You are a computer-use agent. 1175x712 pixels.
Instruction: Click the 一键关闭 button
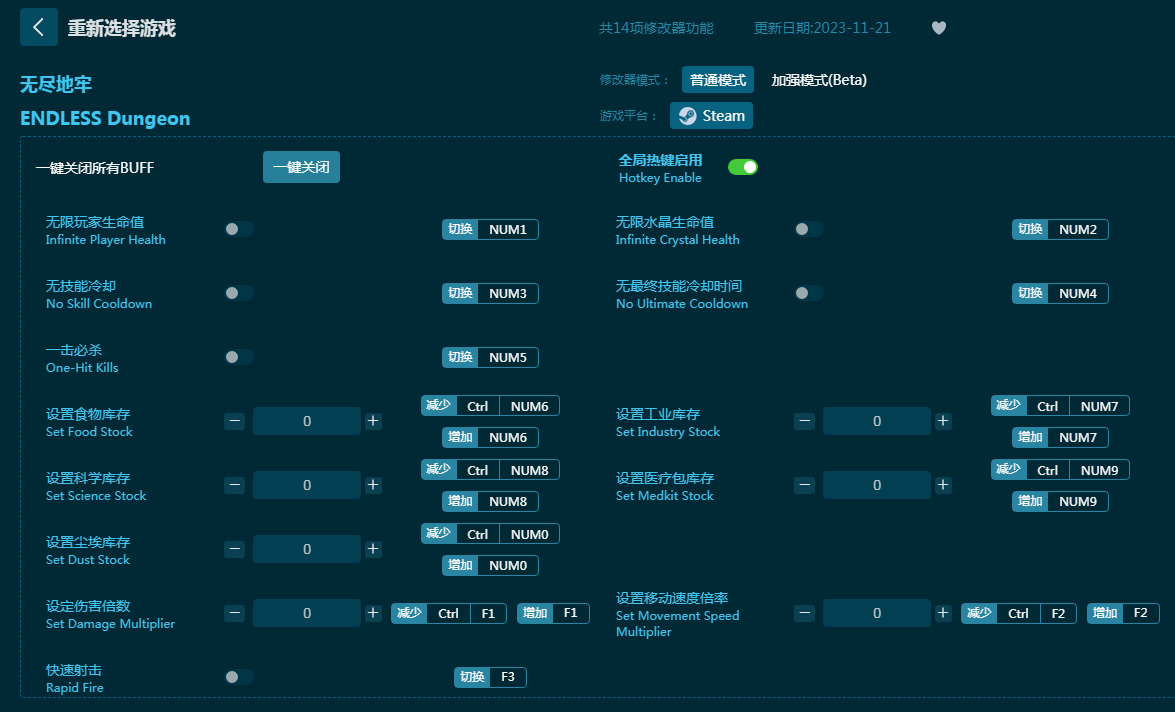pyautogui.click(x=301, y=167)
